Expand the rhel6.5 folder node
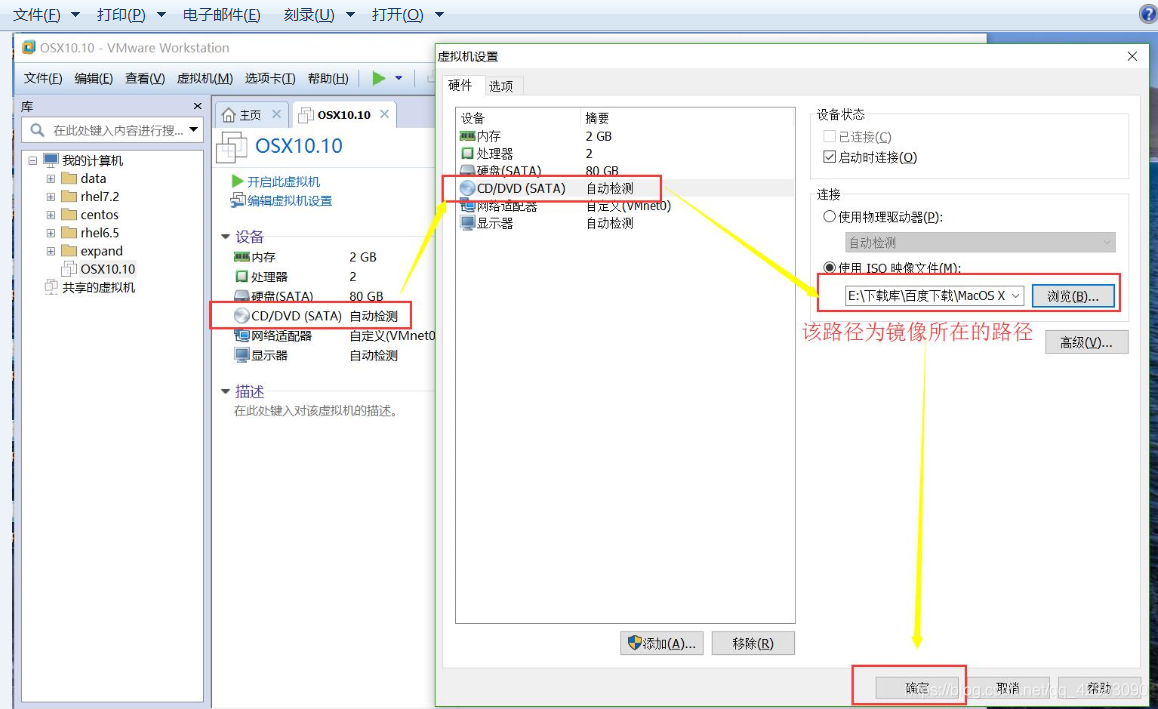 click(x=50, y=233)
